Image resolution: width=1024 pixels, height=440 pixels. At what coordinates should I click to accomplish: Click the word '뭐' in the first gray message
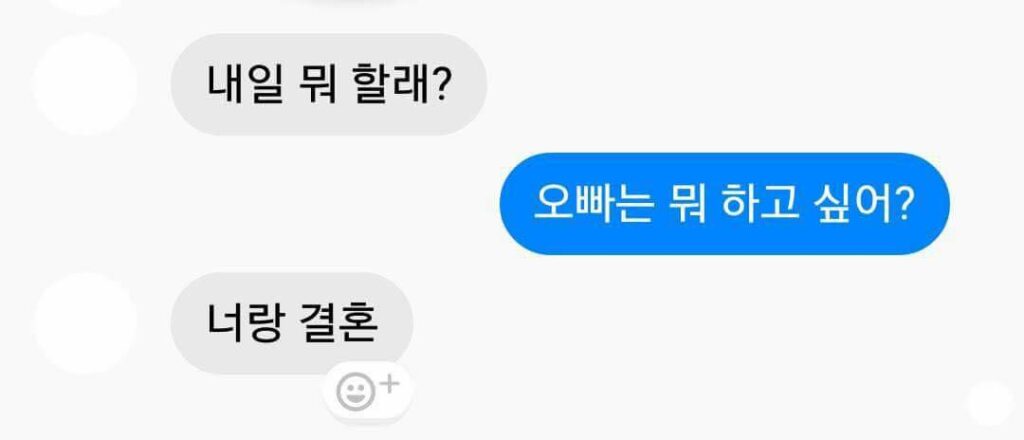click(317, 85)
